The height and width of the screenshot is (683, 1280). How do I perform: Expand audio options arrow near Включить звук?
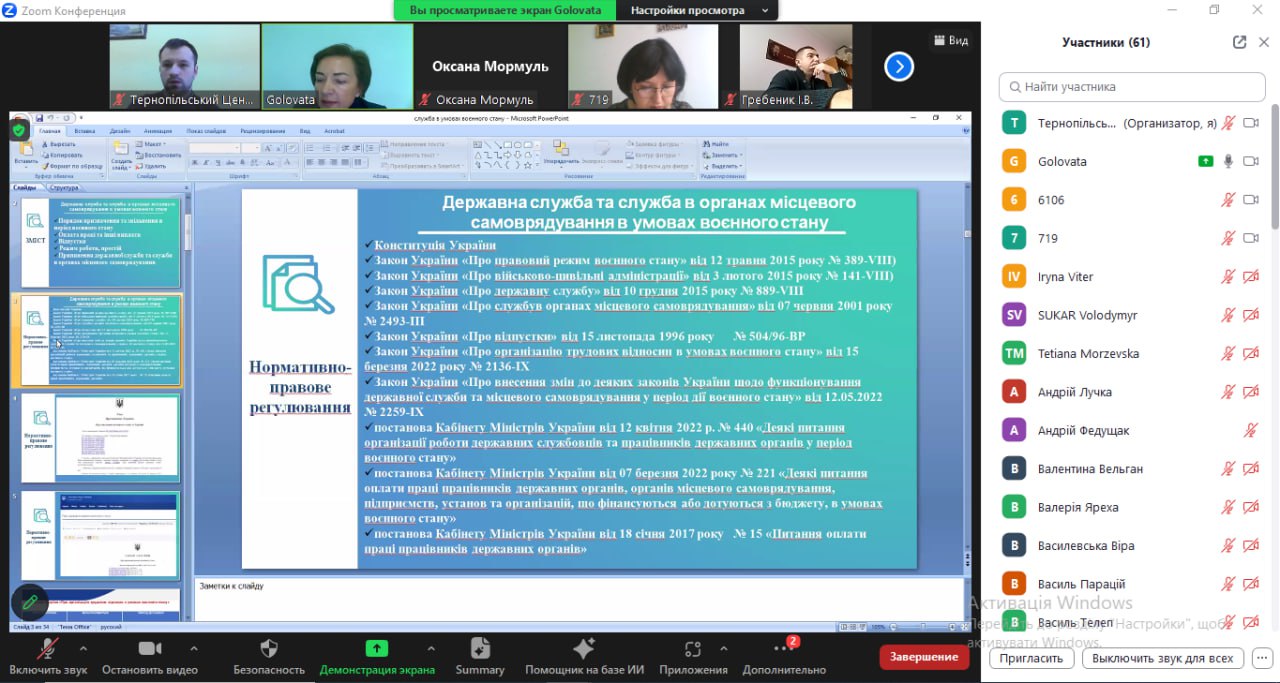83,648
